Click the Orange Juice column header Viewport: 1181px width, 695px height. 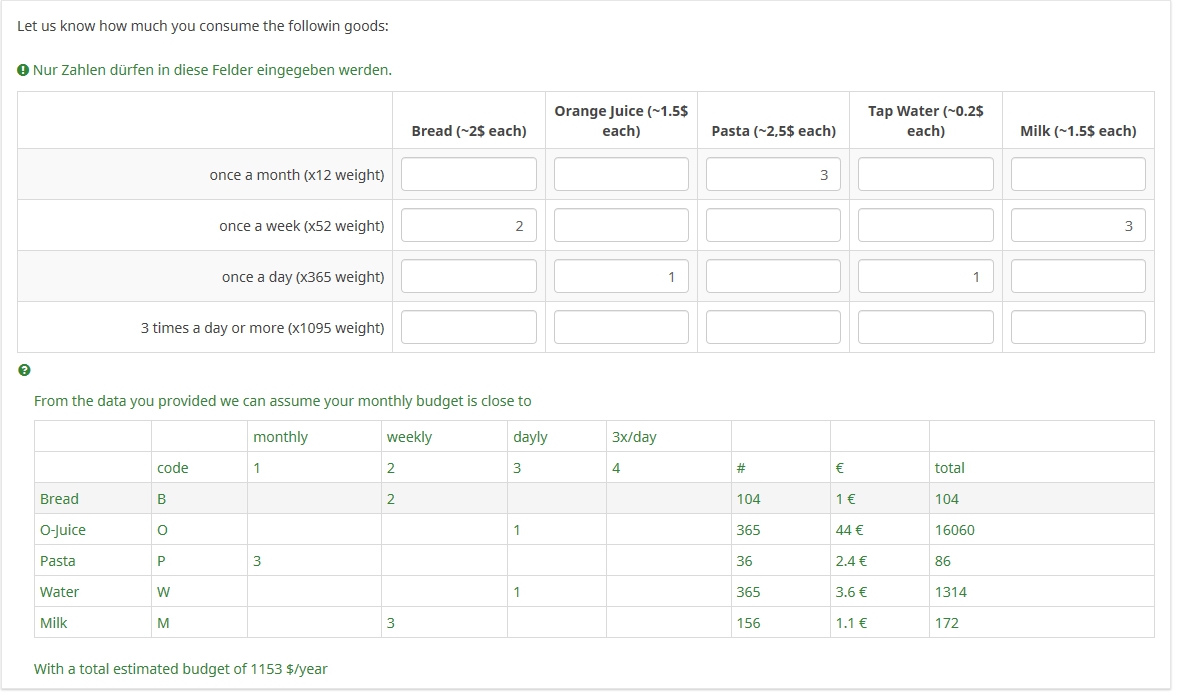click(621, 121)
